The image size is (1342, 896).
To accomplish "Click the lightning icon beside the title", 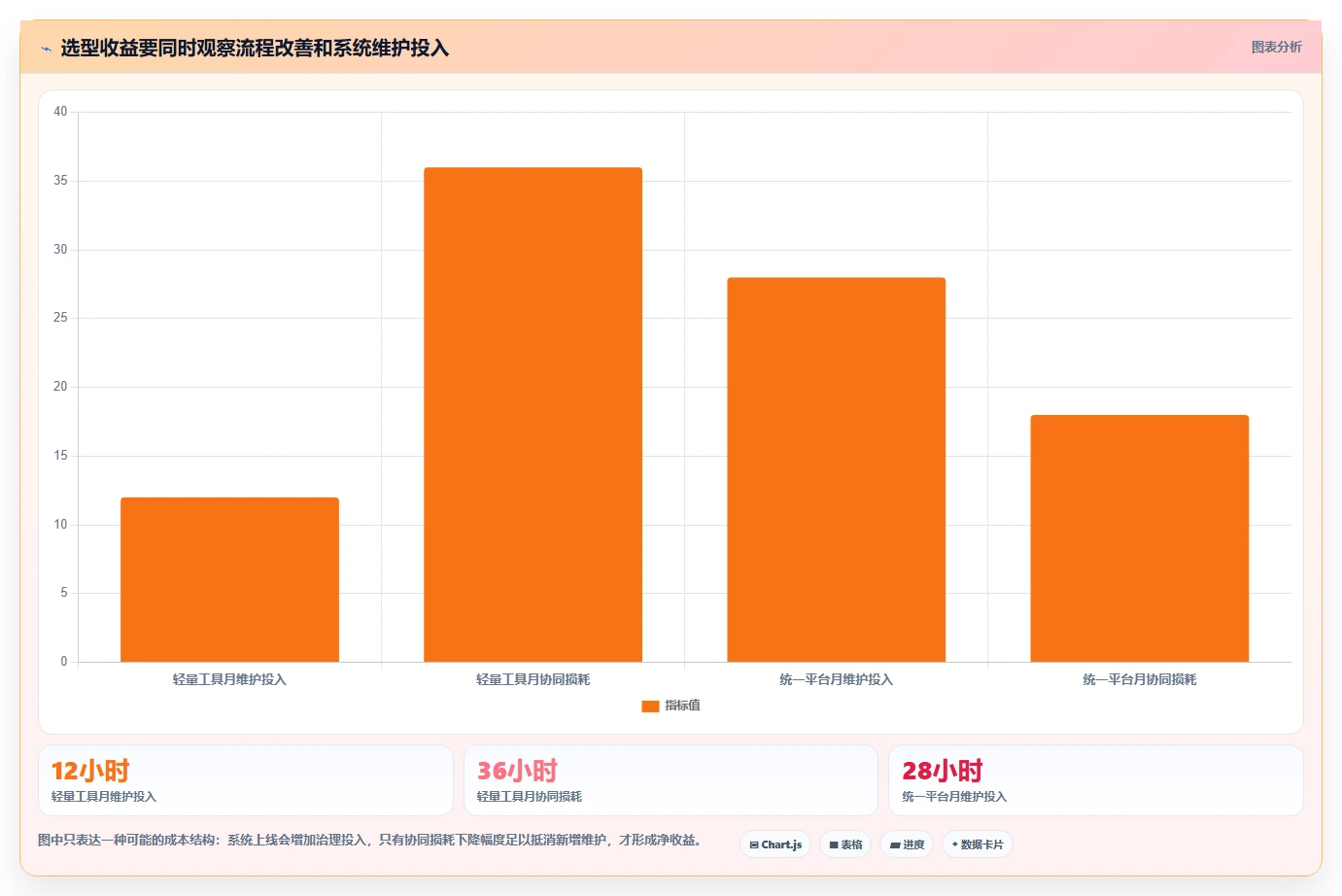I will point(46,49).
